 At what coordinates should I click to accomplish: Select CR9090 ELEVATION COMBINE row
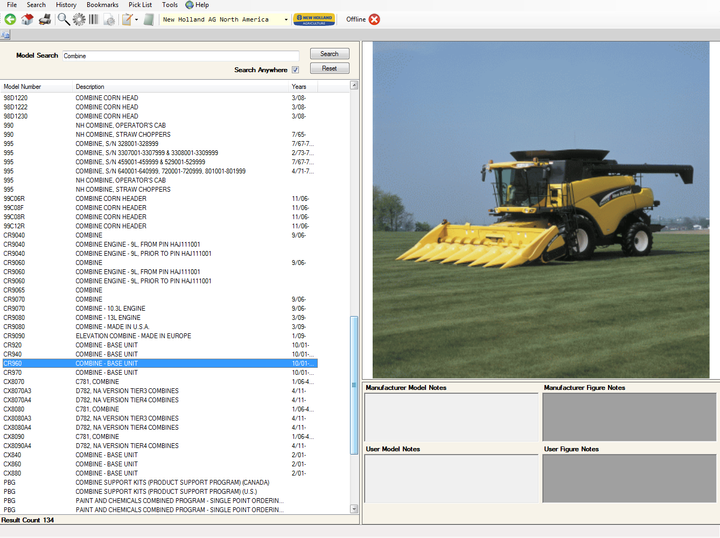[159, 336]
